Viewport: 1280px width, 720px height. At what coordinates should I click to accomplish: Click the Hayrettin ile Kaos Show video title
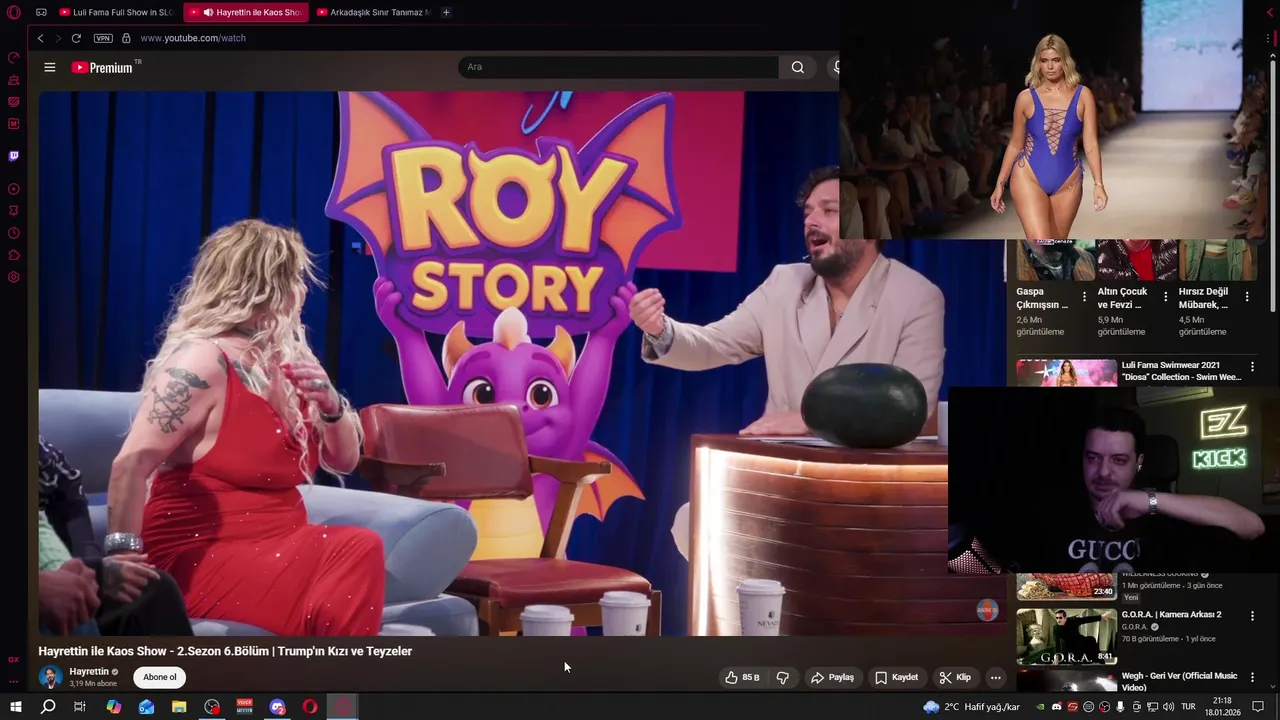pos(225,651)
